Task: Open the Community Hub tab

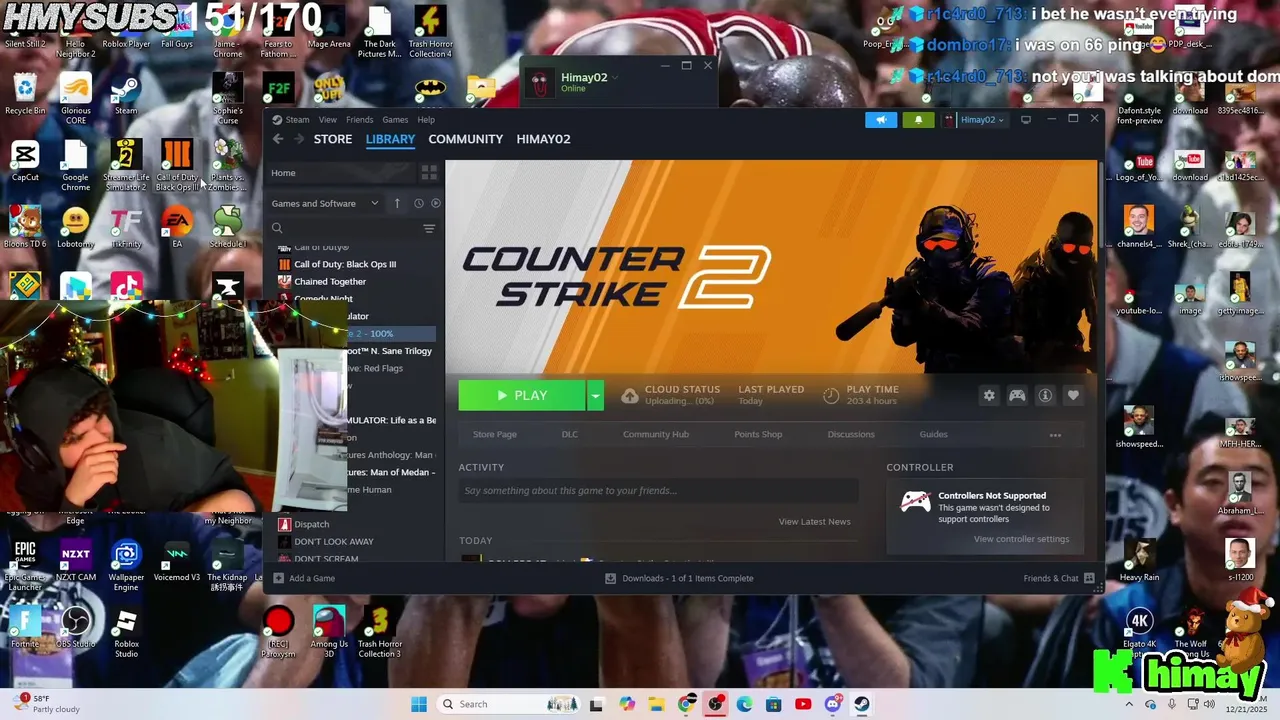Action: 656,434
